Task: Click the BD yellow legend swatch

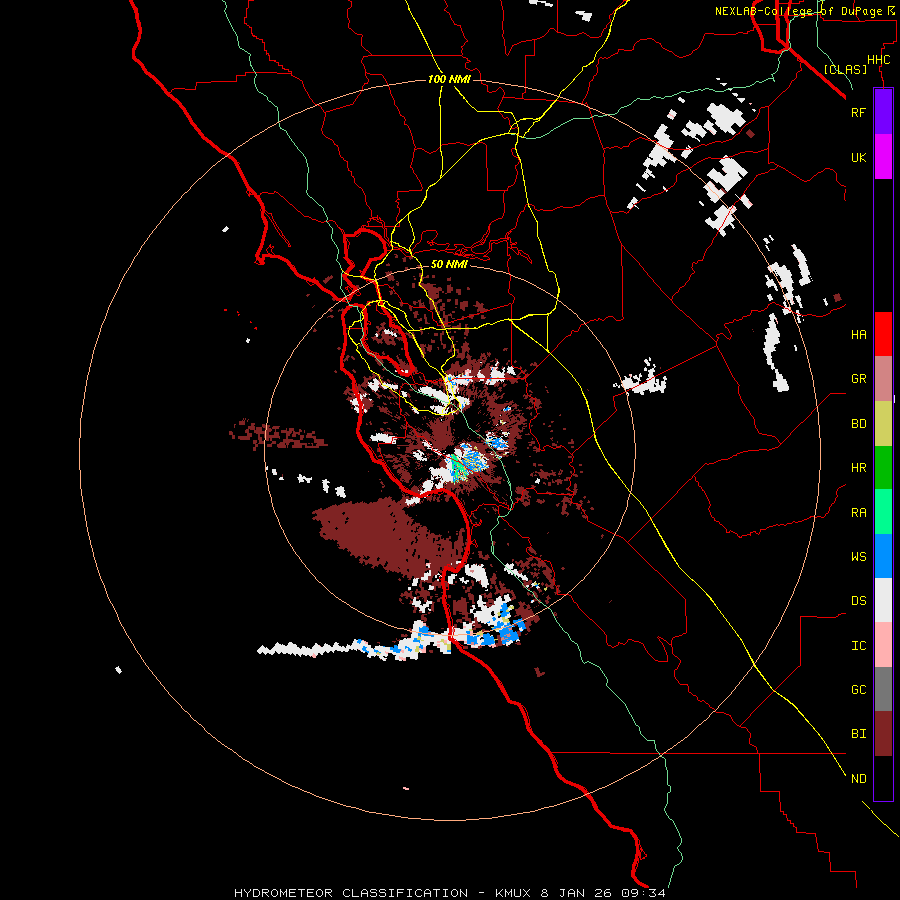Action: [x=883, y=424]
